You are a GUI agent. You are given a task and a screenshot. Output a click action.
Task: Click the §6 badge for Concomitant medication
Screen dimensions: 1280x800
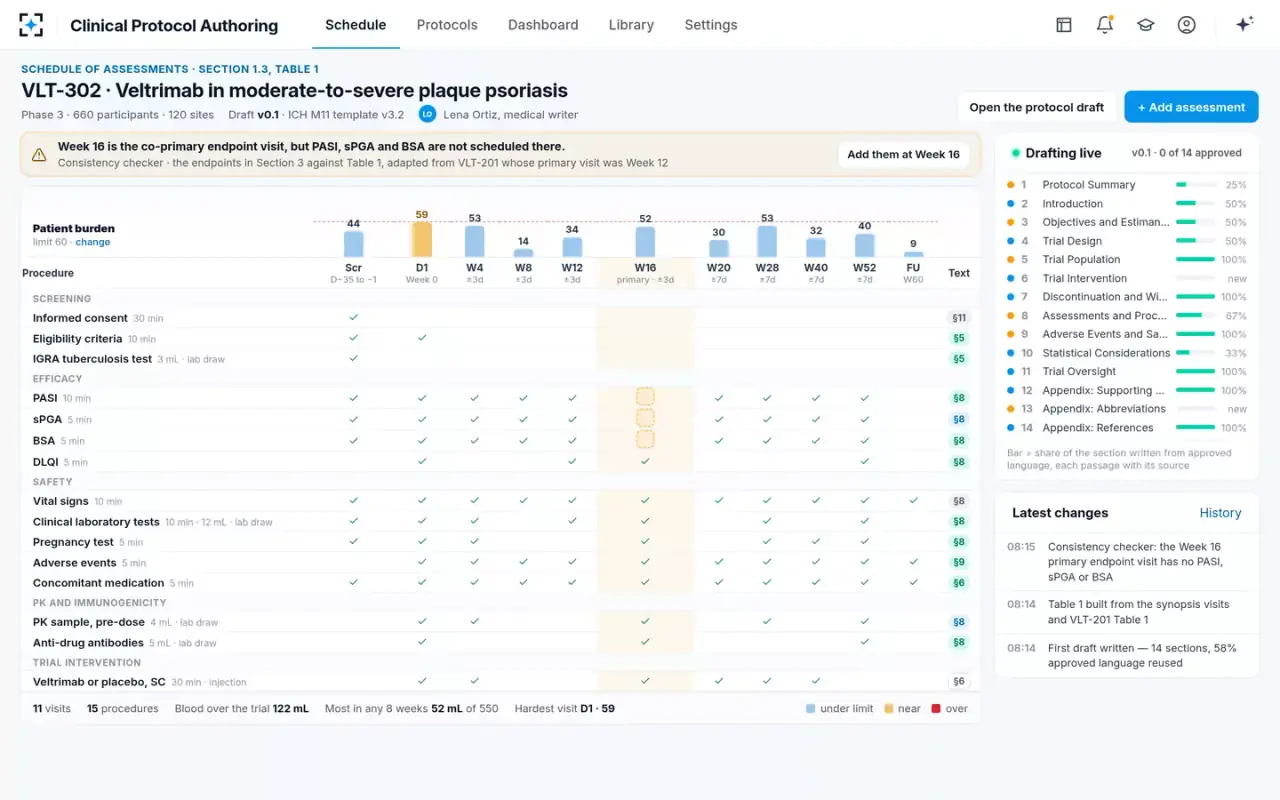[x=959, y=583]
